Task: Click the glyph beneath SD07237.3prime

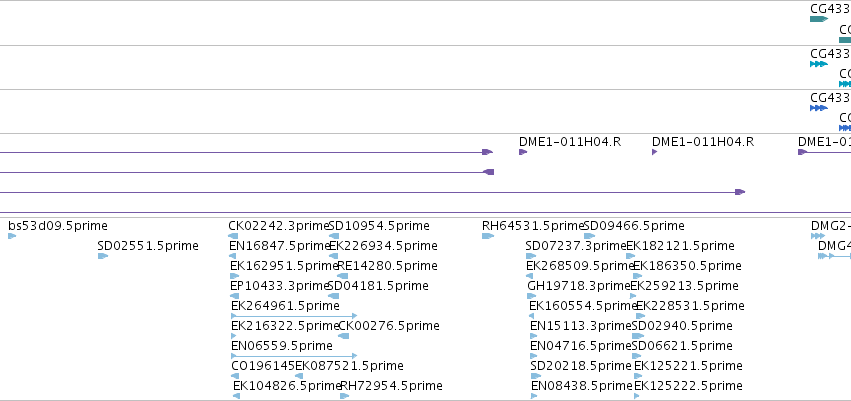Action: coord(531,256)
